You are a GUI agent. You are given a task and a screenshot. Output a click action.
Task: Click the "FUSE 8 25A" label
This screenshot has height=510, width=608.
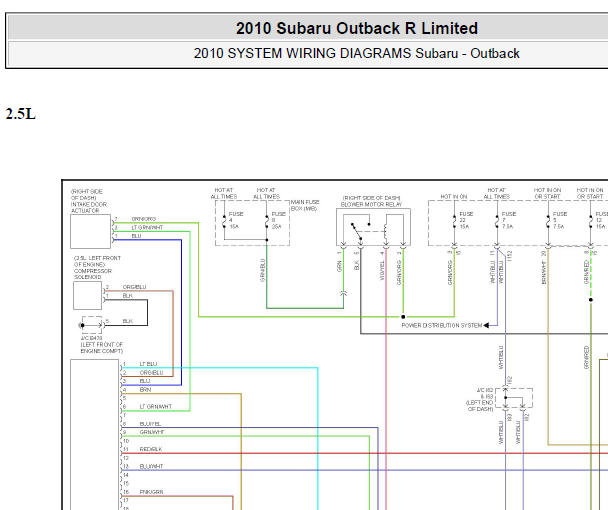pyautogui.click(x=278, y=220)
